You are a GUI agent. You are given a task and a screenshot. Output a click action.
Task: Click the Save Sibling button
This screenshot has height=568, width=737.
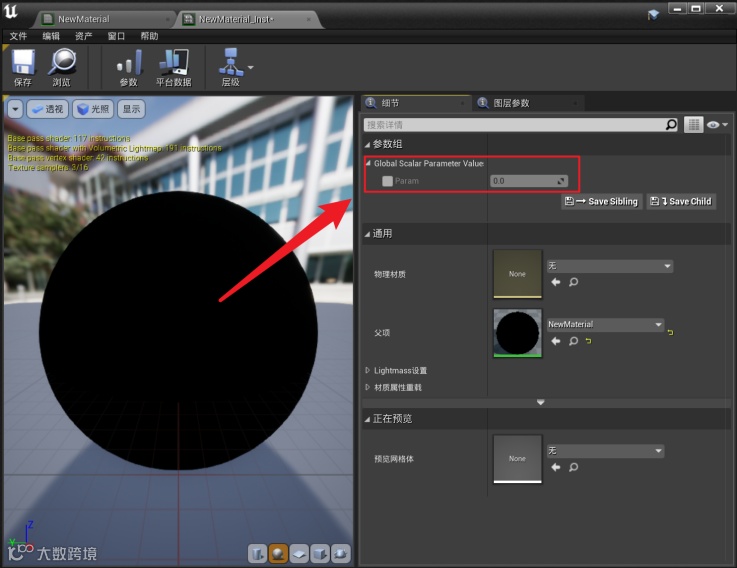(602, 202)
